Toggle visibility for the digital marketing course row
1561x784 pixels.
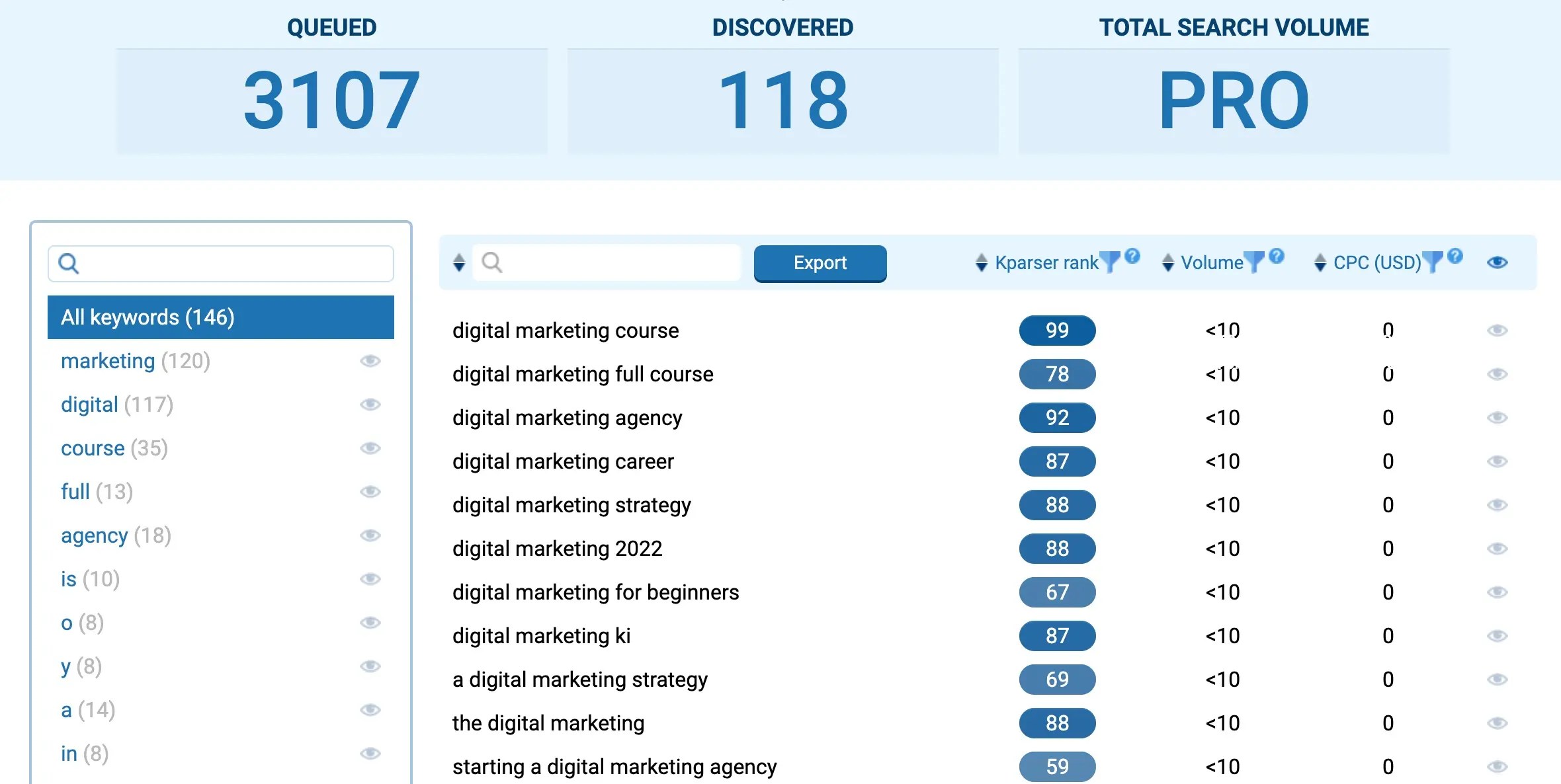[1498, 331]
